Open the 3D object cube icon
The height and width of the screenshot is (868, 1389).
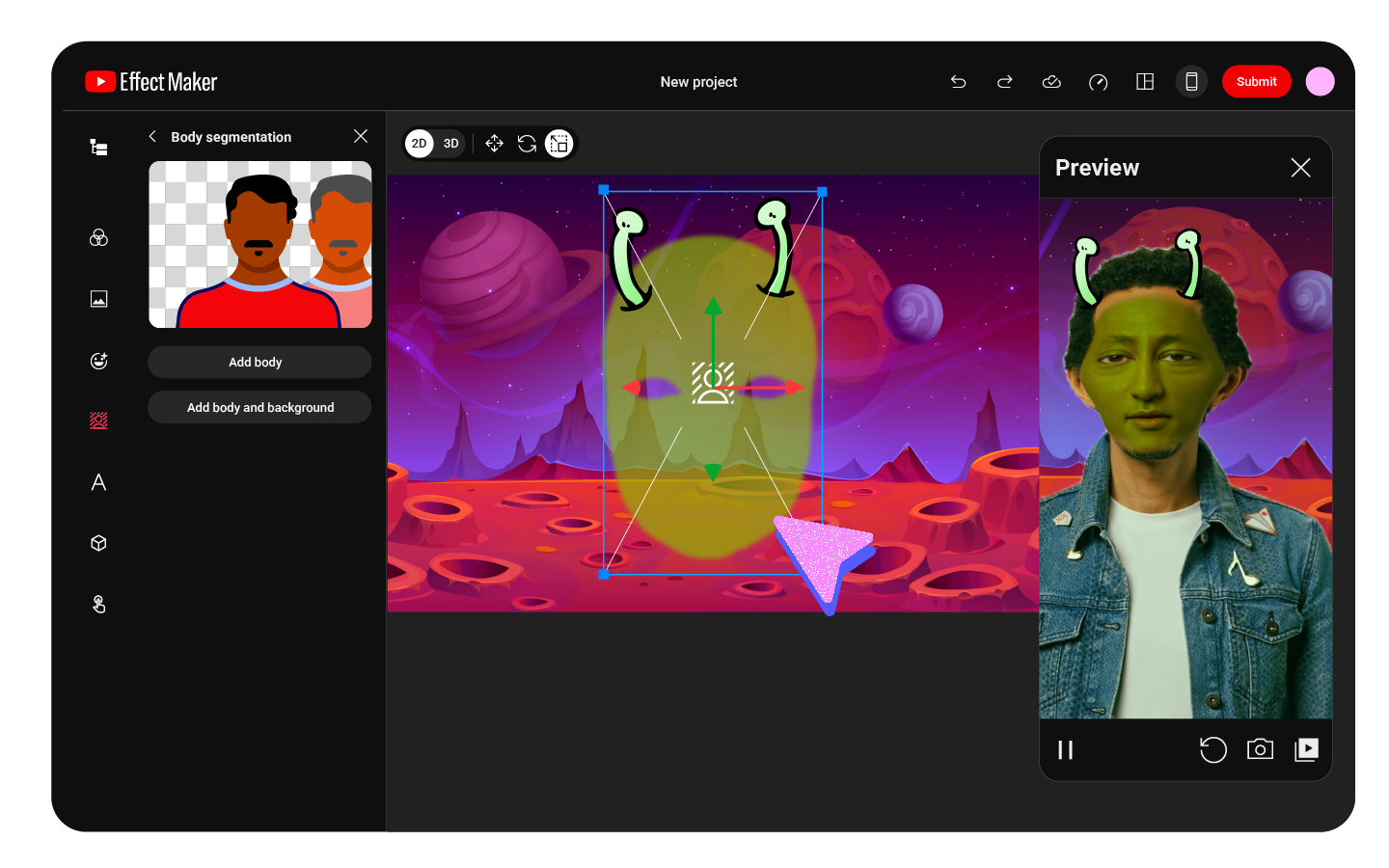(98, 543)
